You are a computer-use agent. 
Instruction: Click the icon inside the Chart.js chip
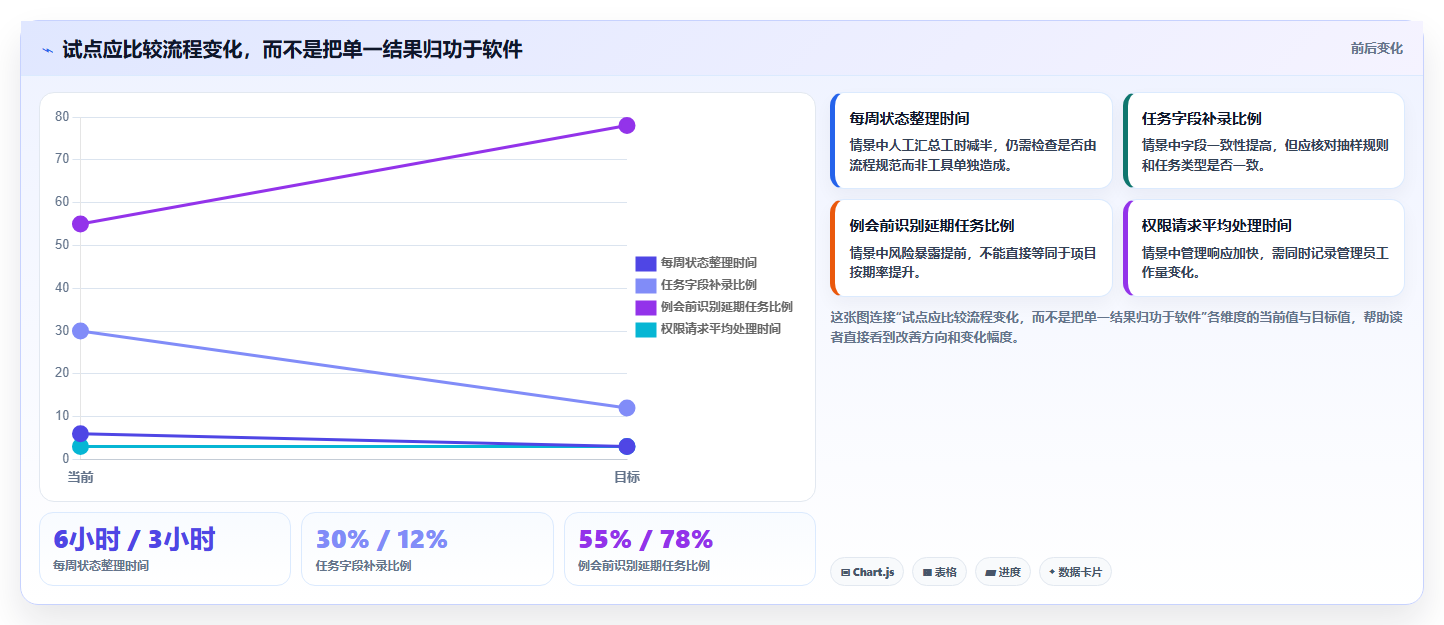(846, 573)
